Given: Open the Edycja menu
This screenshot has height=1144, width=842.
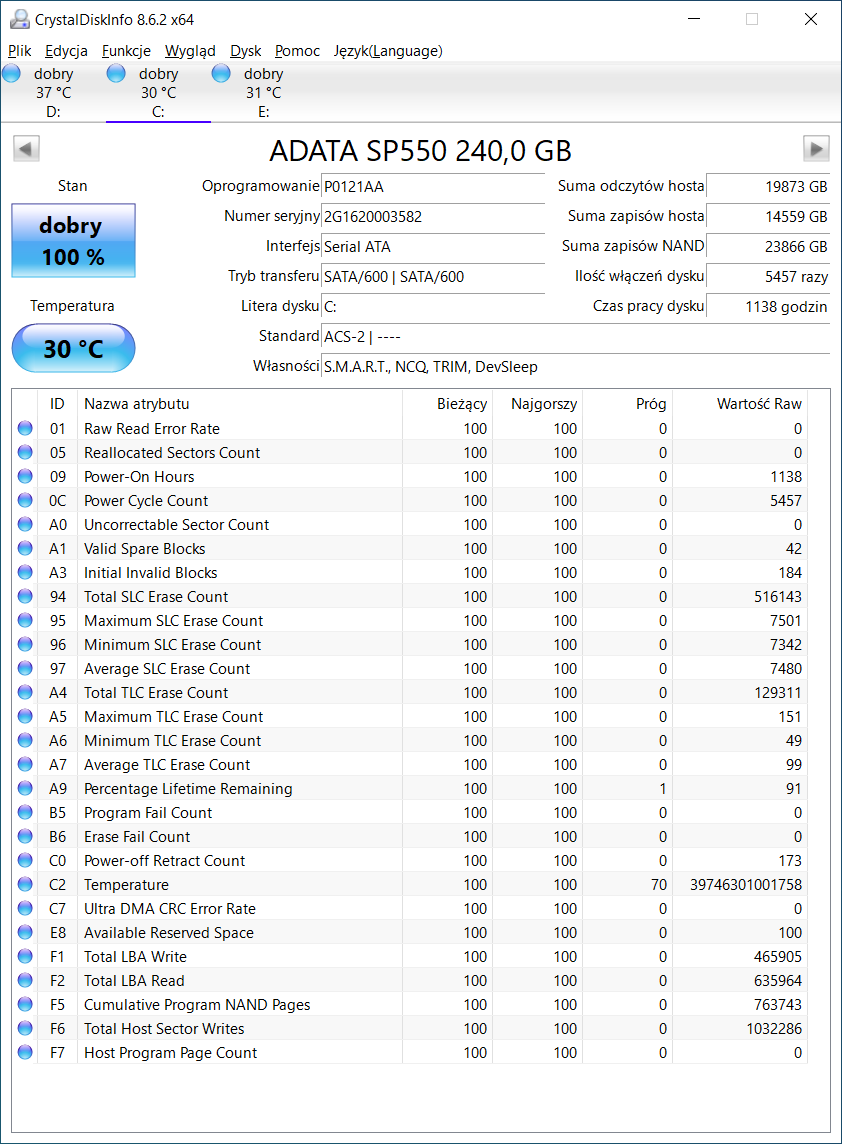Looking at the screenshot, I should coord(66,51).
